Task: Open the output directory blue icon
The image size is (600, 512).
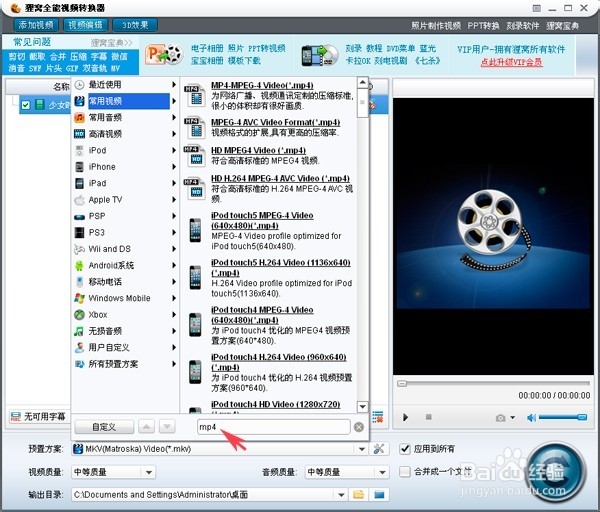Action: 379,495
